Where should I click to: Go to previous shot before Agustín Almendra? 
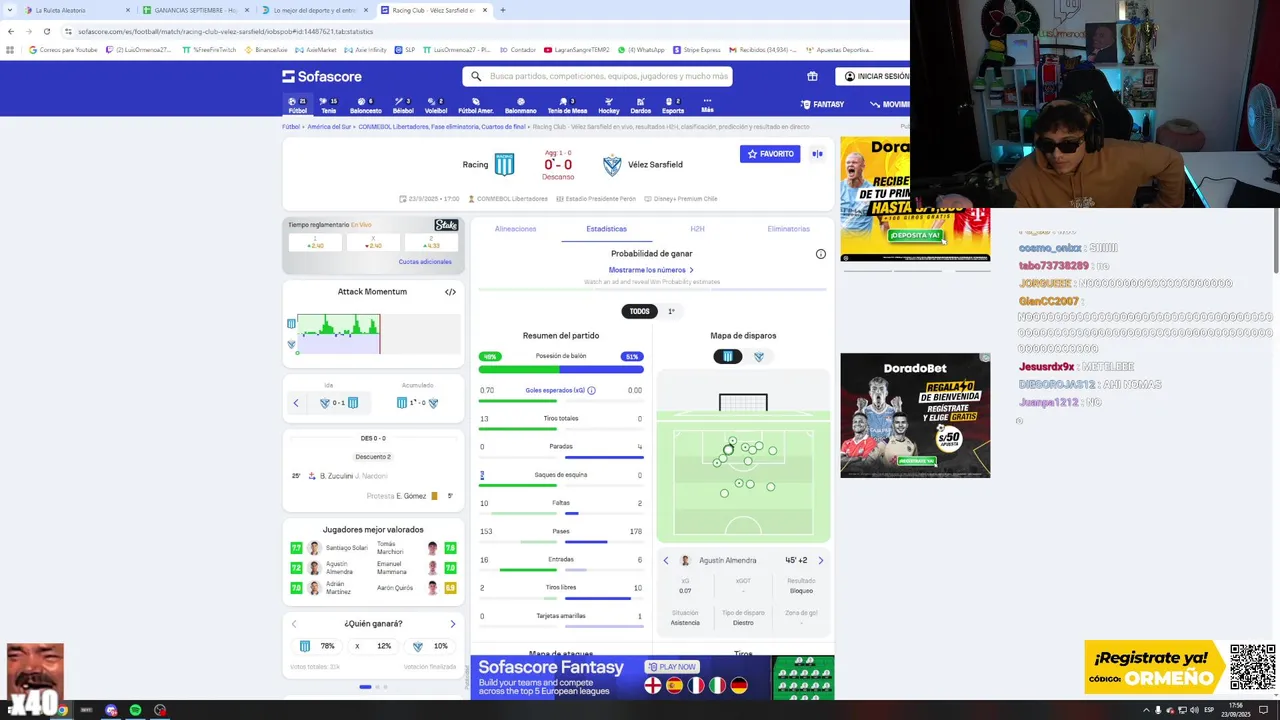(666, 561)
